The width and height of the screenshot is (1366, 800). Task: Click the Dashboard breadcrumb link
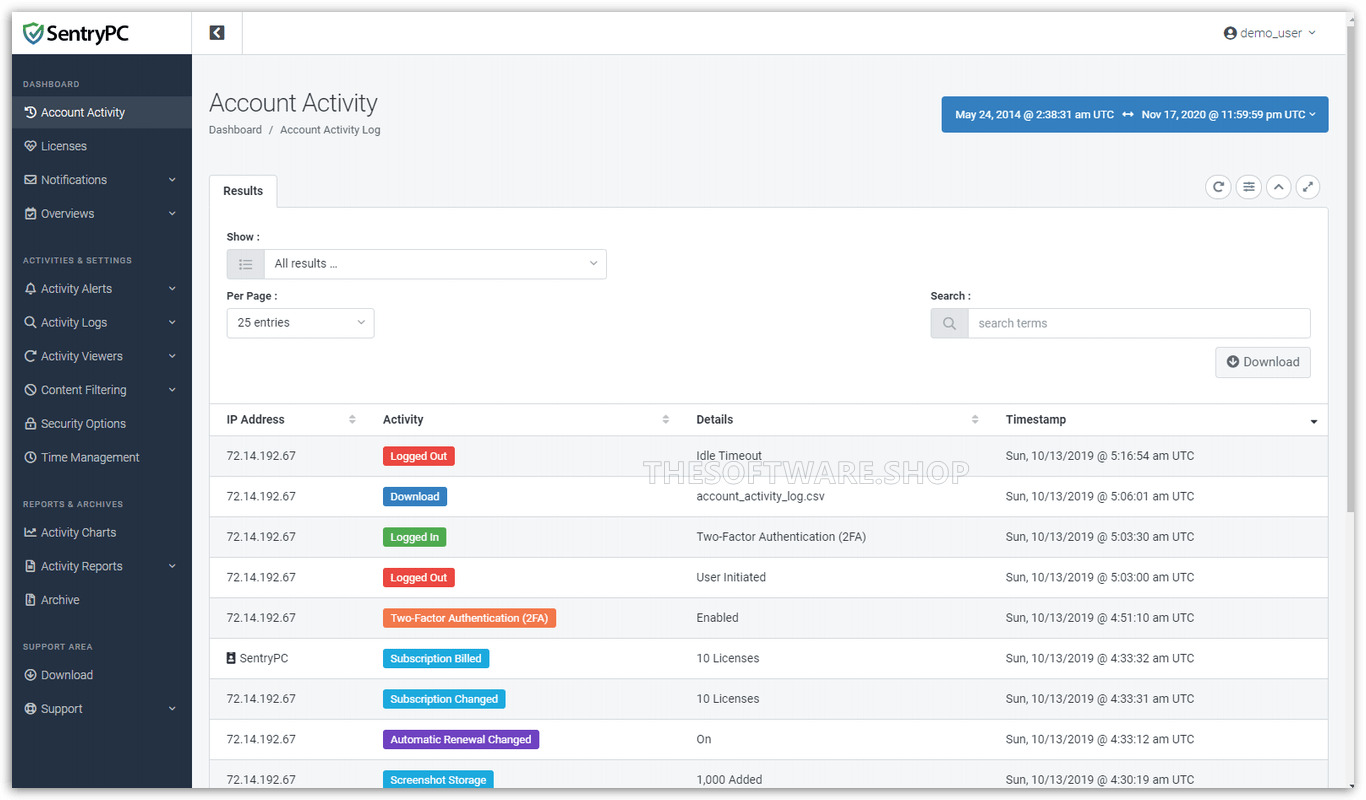[235, 129]
